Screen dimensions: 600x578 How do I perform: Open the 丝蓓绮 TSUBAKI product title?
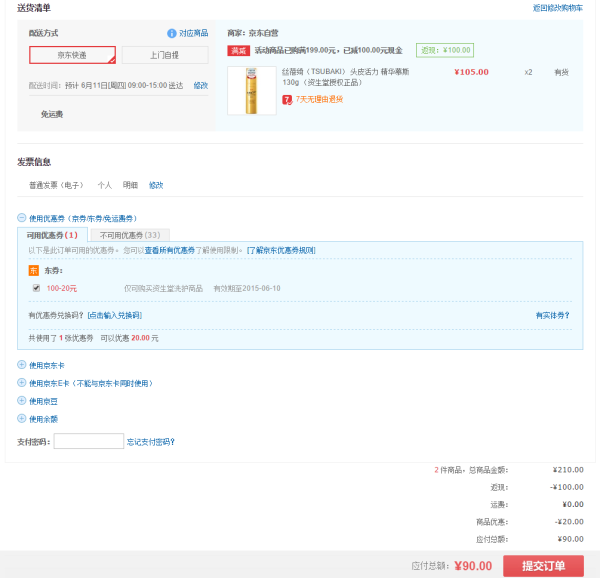(x=346, y=77)
